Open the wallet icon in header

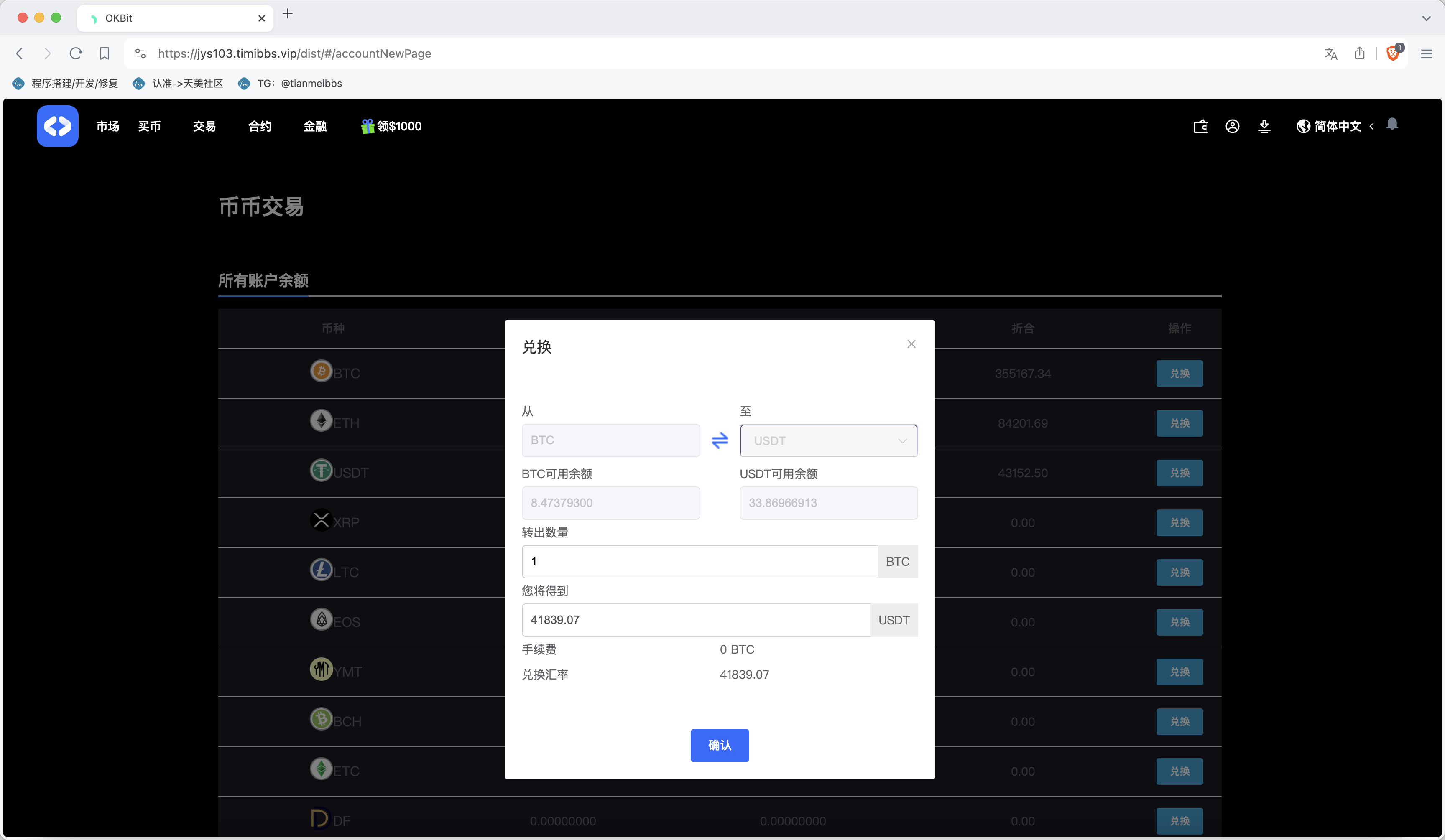coord(1201,126)
